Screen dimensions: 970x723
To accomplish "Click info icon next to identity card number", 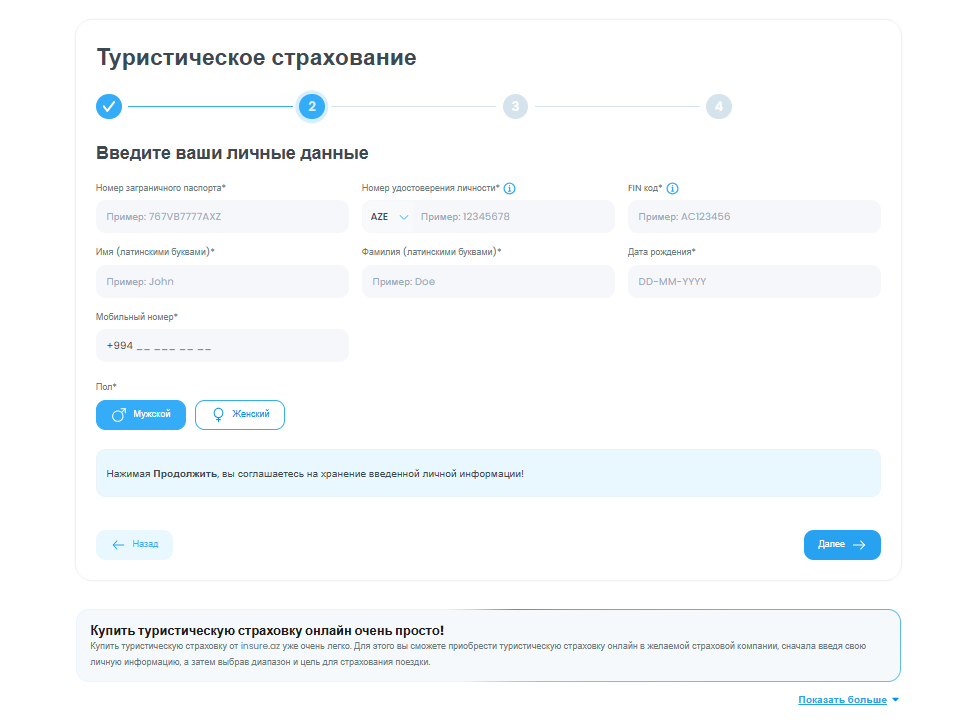I will [510, 188].
